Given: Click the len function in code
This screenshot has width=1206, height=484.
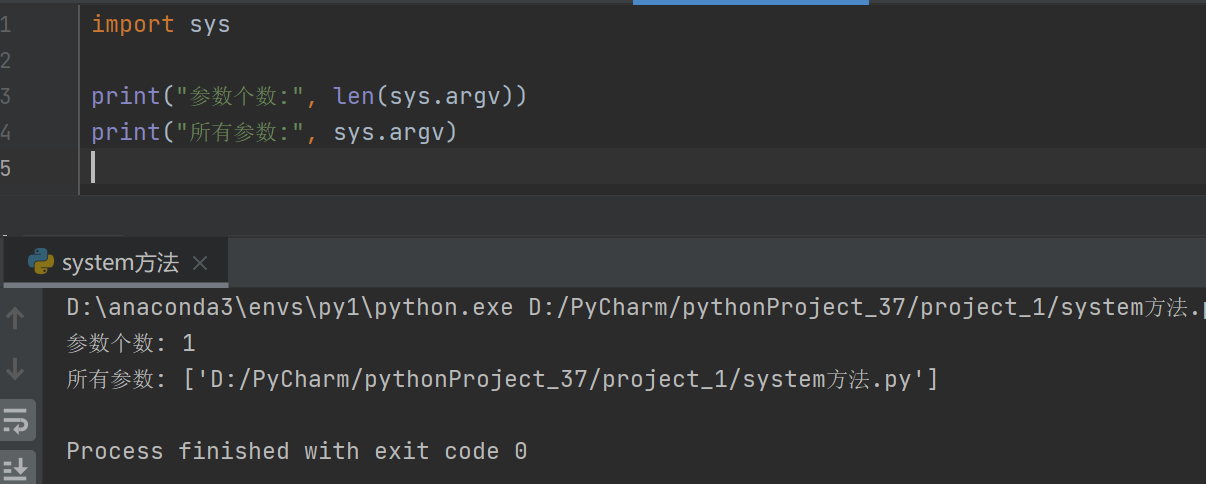Looking at the screenshot, I should (x=354, y=96).
